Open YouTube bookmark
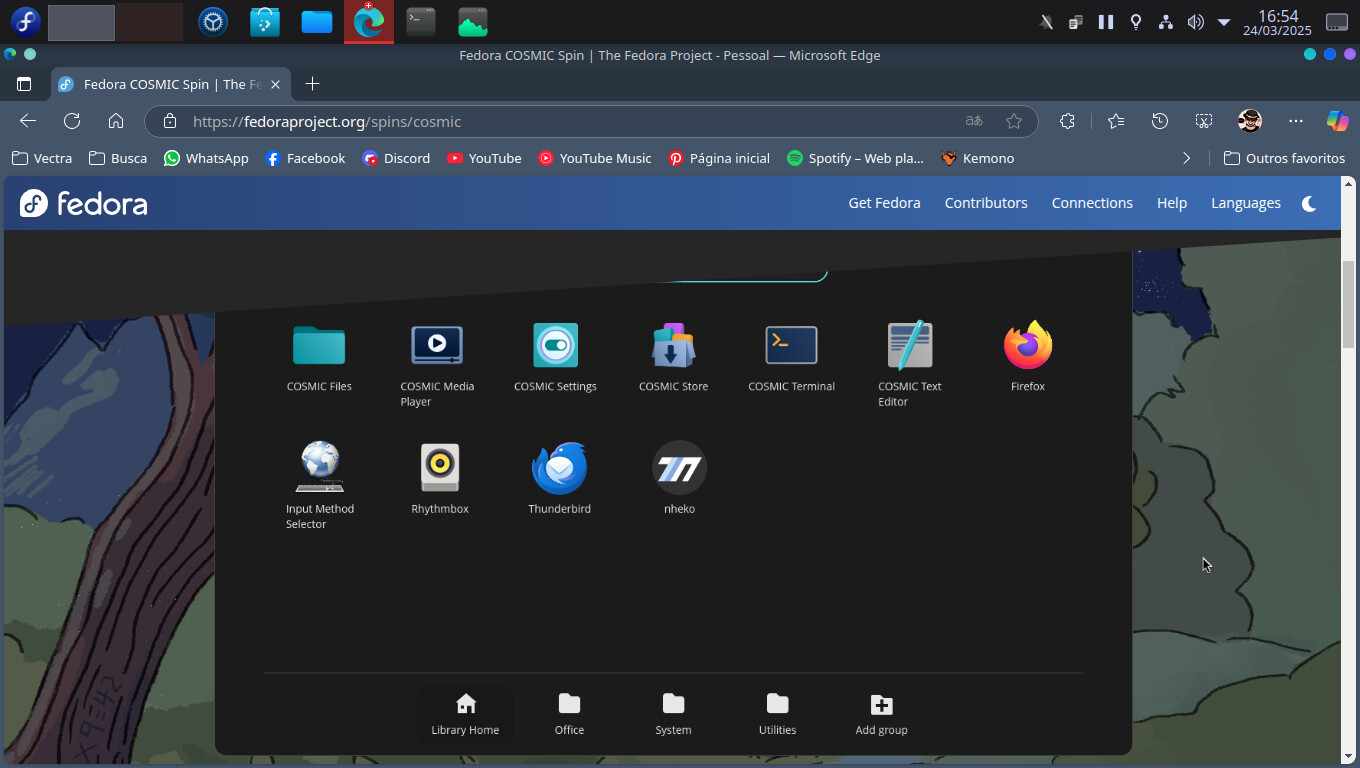The height and width of the screenshot is (768, 1360). tap(484, 158)
